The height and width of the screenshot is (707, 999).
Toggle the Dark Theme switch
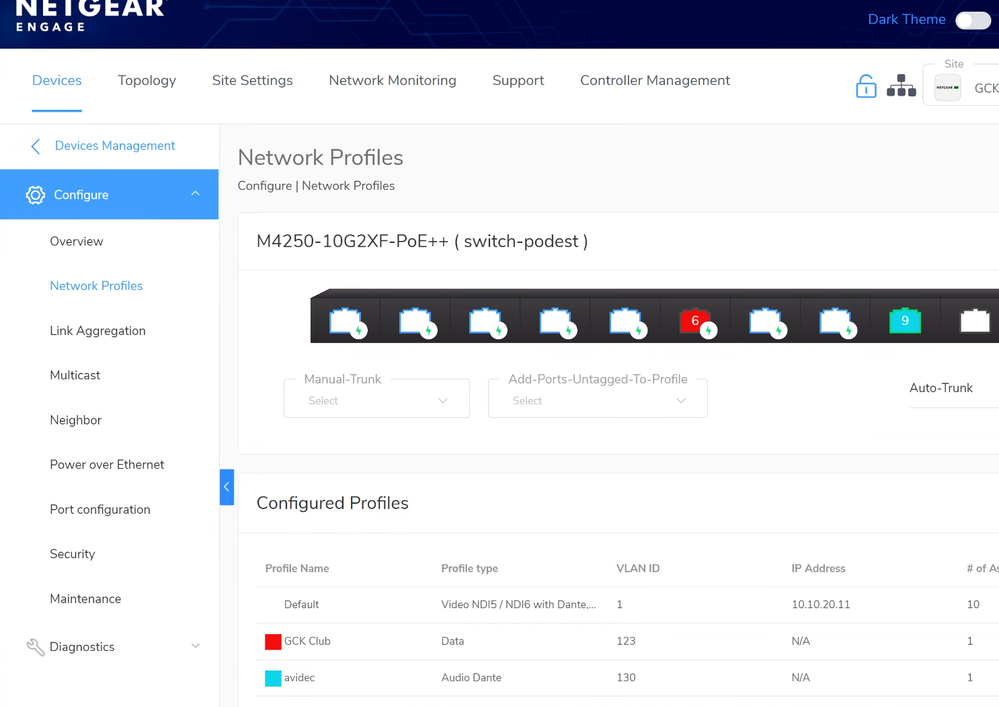[x=972, y=20]
